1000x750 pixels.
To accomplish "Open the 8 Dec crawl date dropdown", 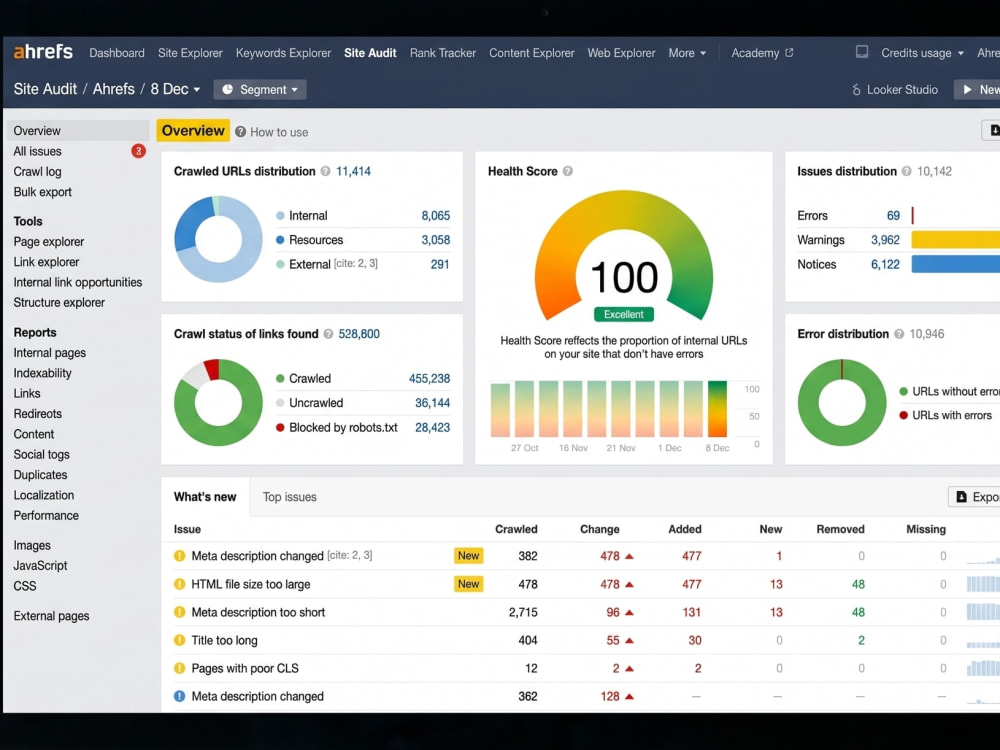I will tap(175, 89).
